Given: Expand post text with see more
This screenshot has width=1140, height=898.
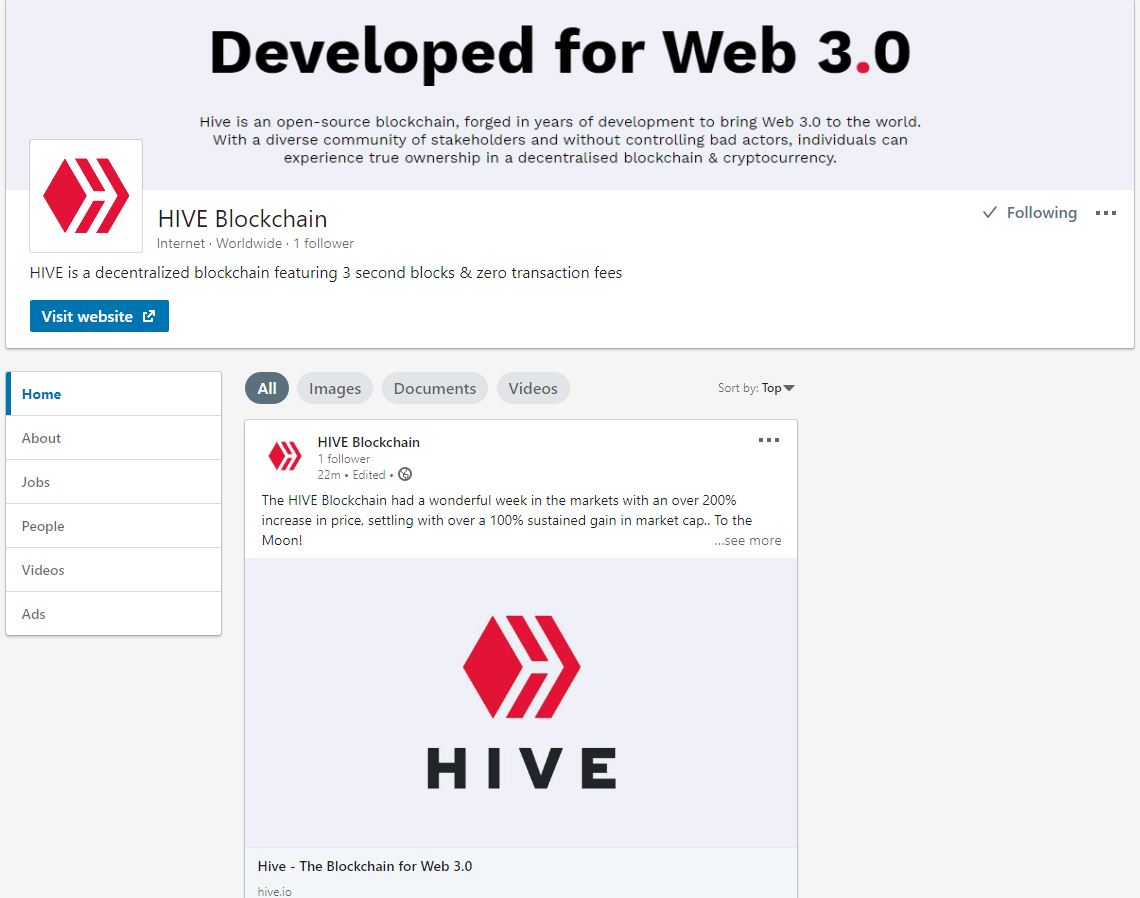Looking at the screenshot, I should pyautogui.click(x=747, y=540).
